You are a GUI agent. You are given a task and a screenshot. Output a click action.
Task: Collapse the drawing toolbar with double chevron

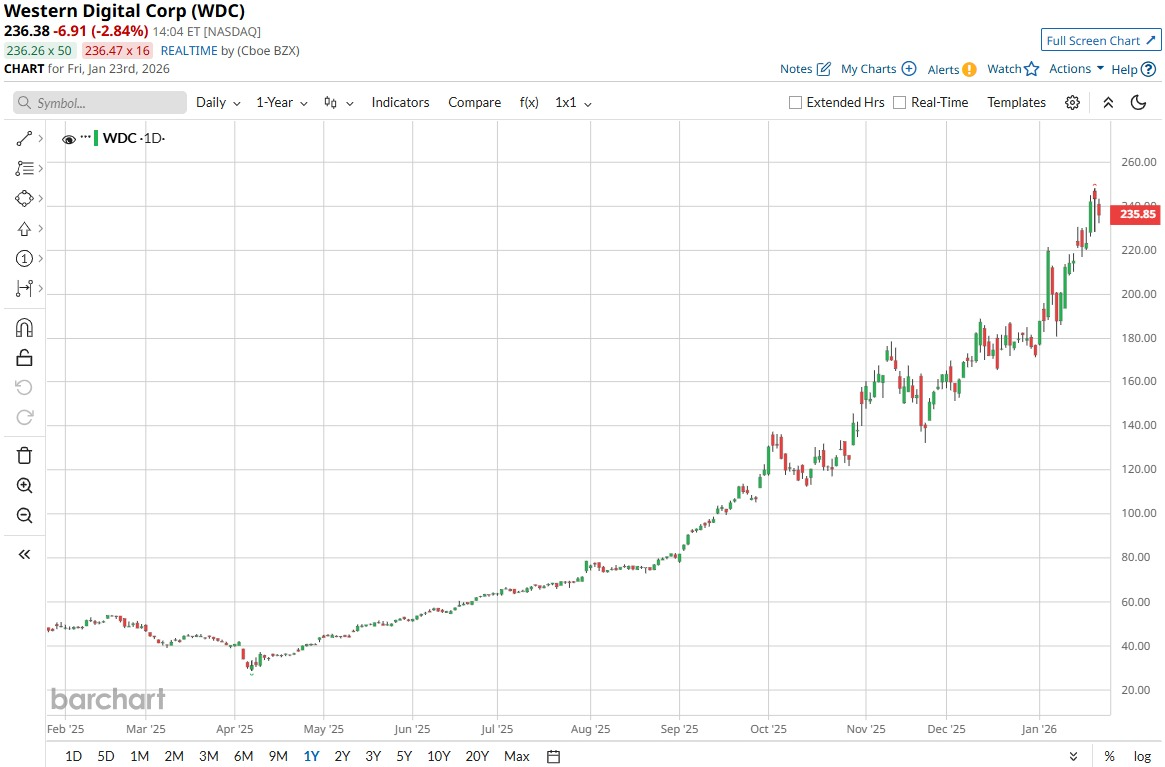click(24, 554)
